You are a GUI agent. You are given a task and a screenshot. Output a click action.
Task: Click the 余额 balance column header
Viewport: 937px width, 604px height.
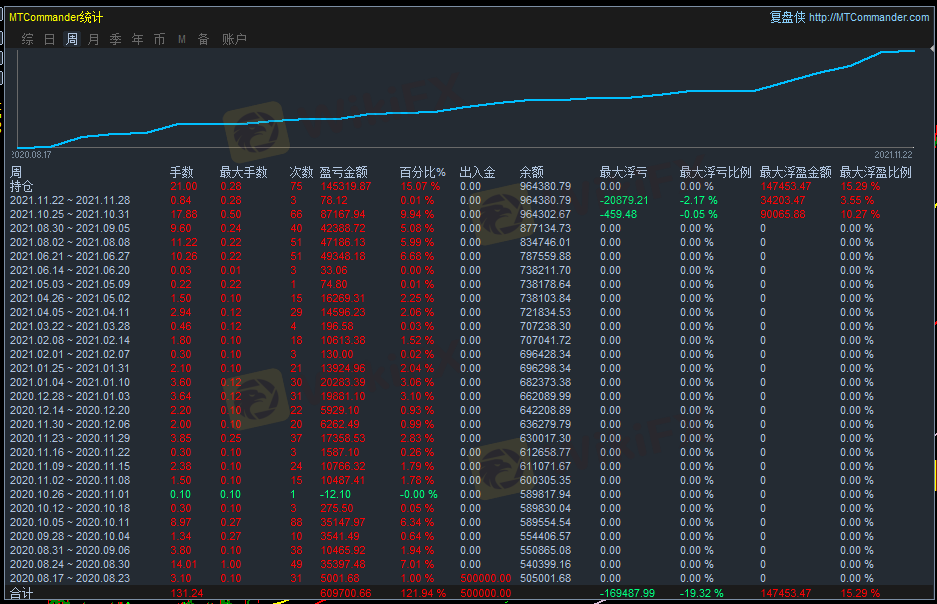click(532, 172)
